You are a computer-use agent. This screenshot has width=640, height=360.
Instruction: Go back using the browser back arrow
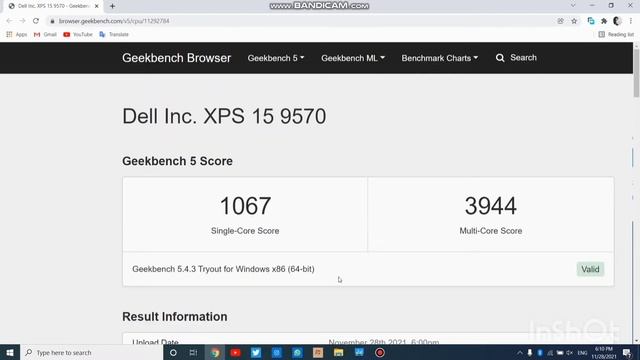9,21
